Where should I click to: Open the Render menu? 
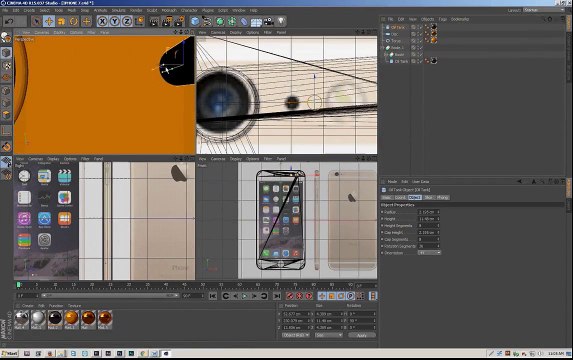(x=136, y=10)
